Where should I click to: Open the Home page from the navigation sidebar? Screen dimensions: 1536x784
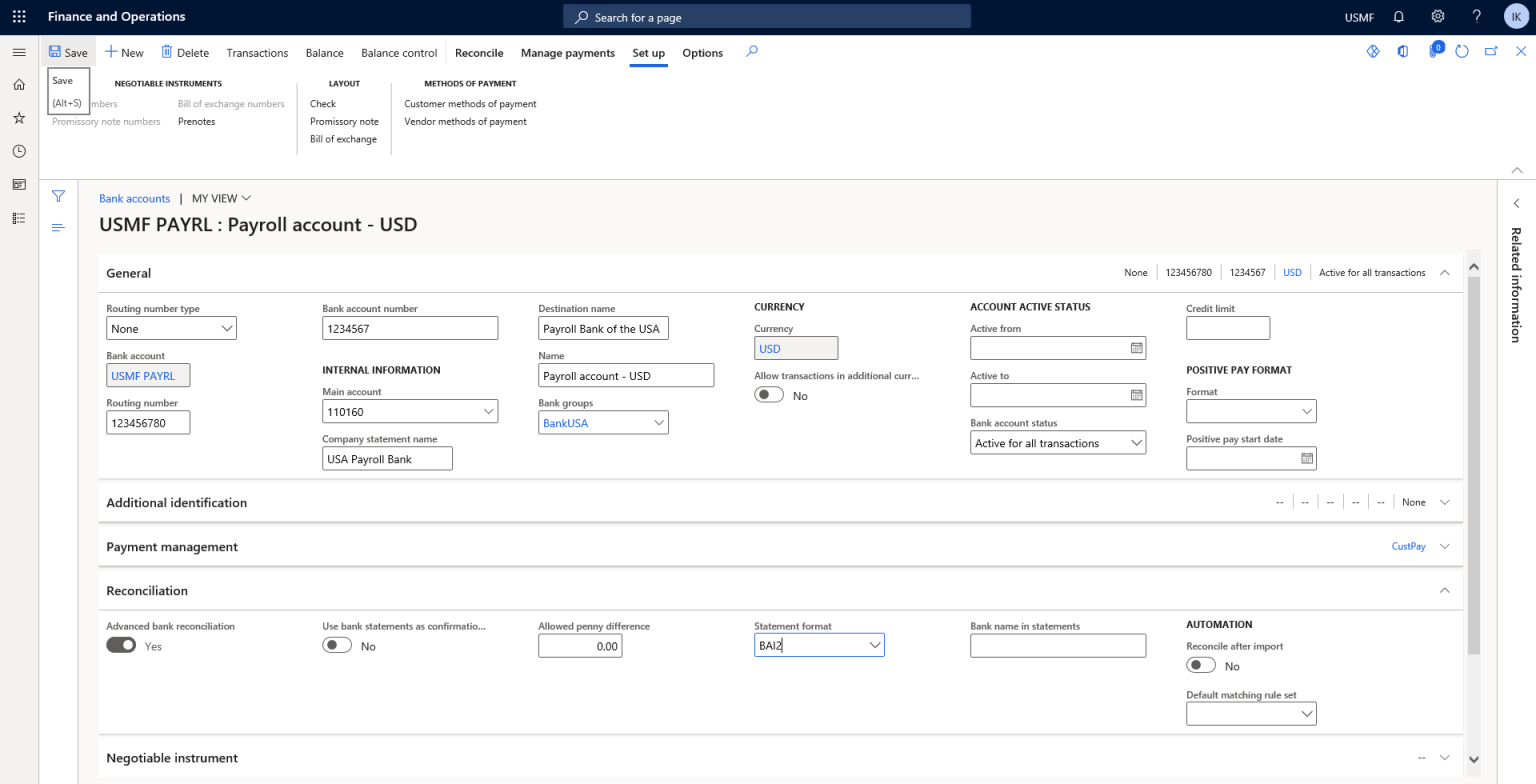[x=18, y=84]
